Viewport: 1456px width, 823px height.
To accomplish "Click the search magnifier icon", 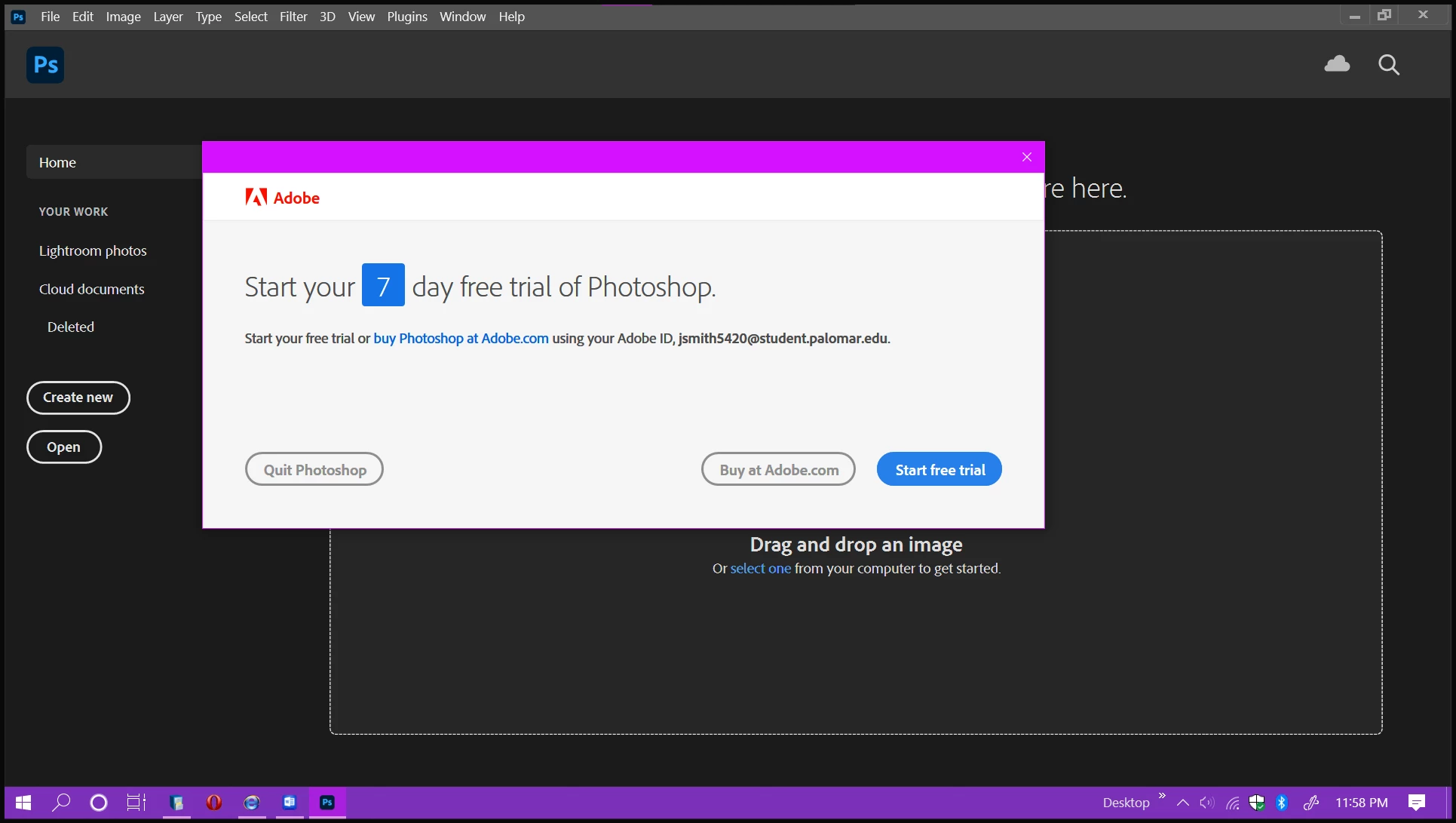I will (x=1388, y=65).
